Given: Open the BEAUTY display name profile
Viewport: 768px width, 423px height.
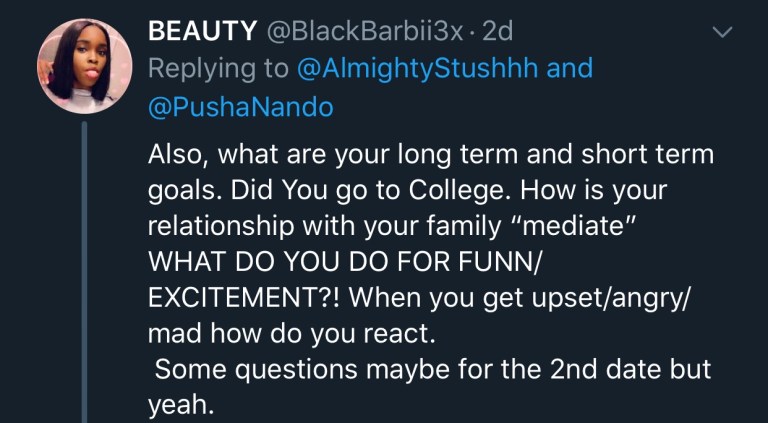Looking at the screenshot, I should click(202, 31).
